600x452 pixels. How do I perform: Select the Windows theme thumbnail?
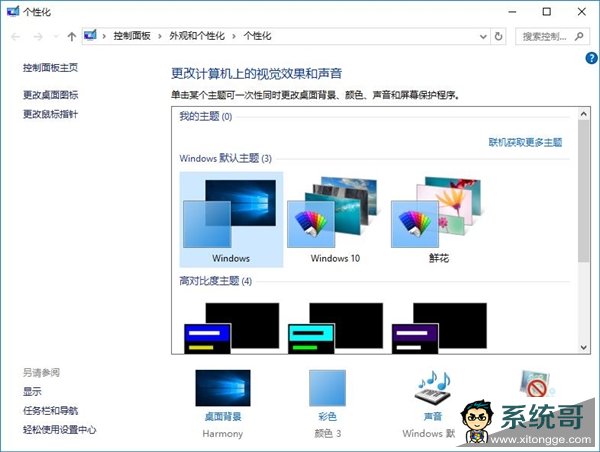(231, 219)
